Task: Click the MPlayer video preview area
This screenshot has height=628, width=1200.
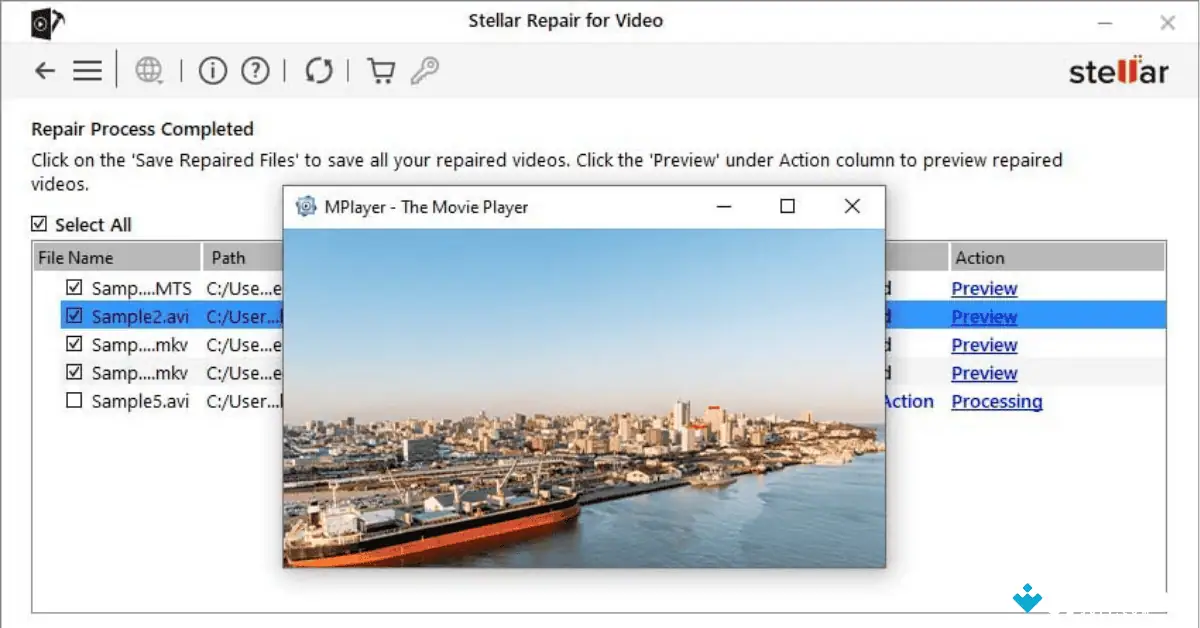Action: tap(584, 400)
